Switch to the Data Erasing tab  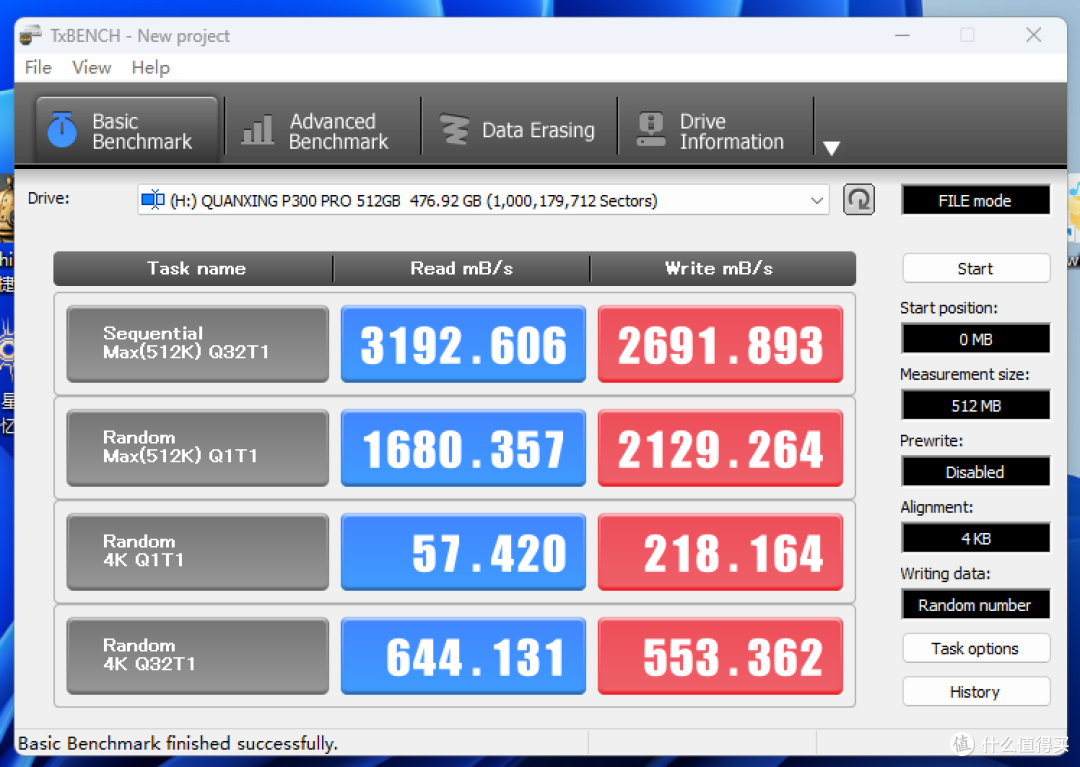(x=519, y=129)
